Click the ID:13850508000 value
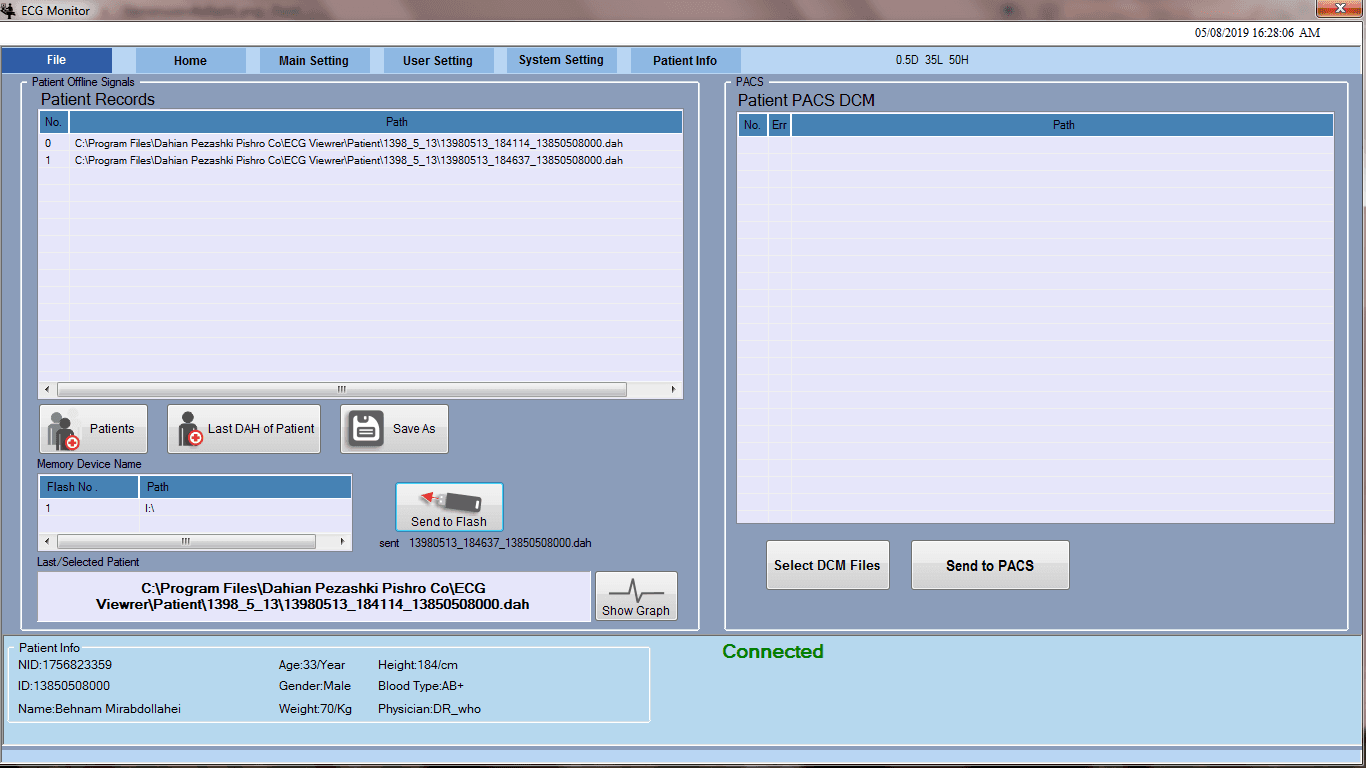This screenshot has height=768, width=1366. tap(64, 686)
